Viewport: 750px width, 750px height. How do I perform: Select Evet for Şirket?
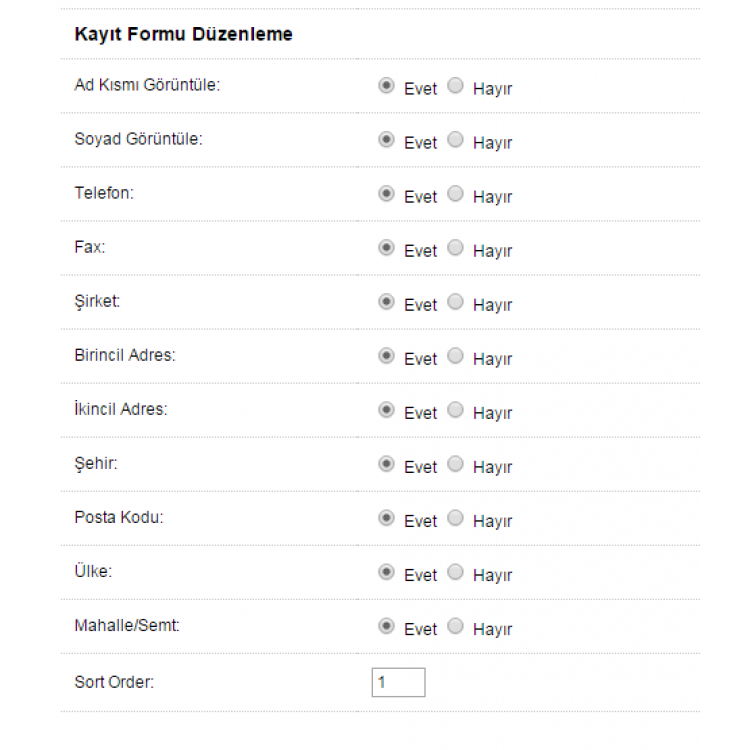[x=386, y=302]
